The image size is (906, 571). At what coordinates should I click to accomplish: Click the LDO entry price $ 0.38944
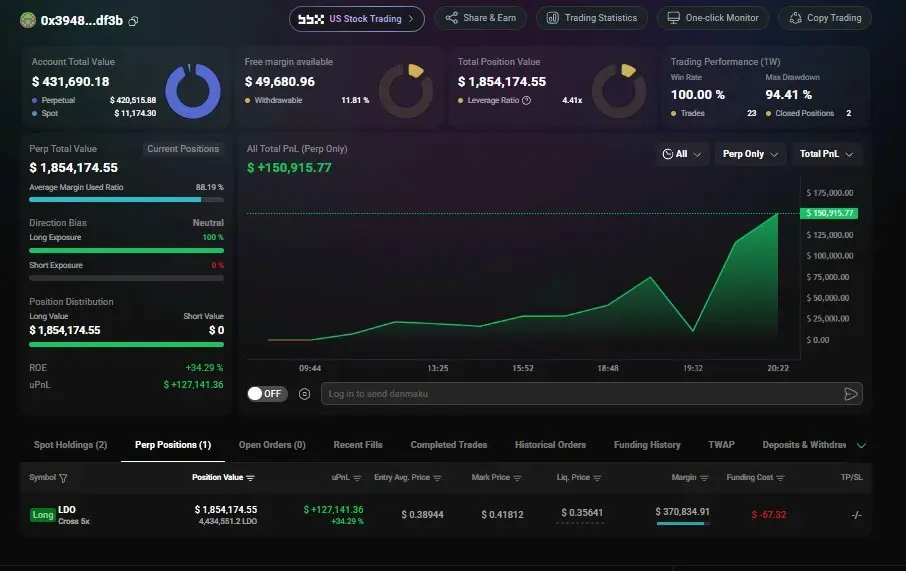pos(422,514)
